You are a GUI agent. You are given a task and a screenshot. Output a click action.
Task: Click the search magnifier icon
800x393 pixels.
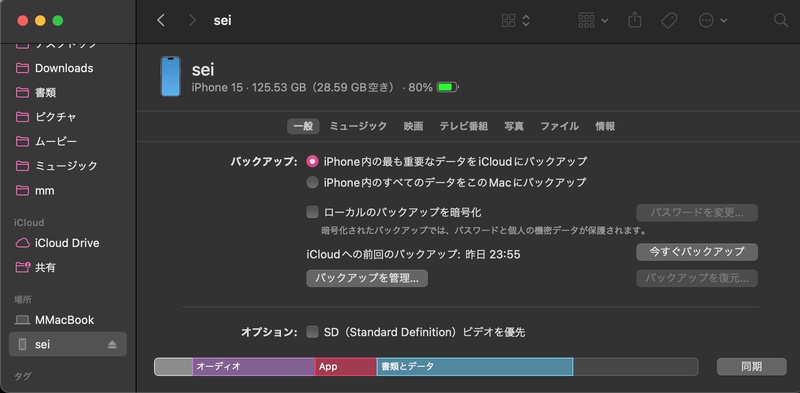pyautogui.click(x=781, y=20)
